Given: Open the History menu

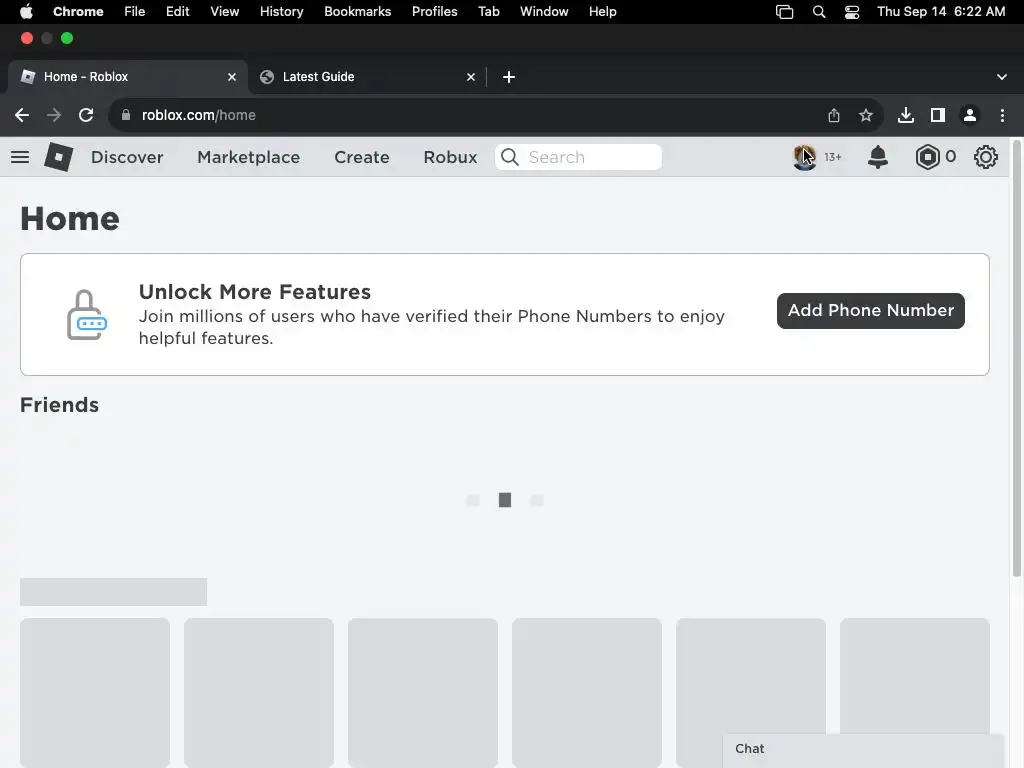Looking at the screenshot, I should point(281,12).
